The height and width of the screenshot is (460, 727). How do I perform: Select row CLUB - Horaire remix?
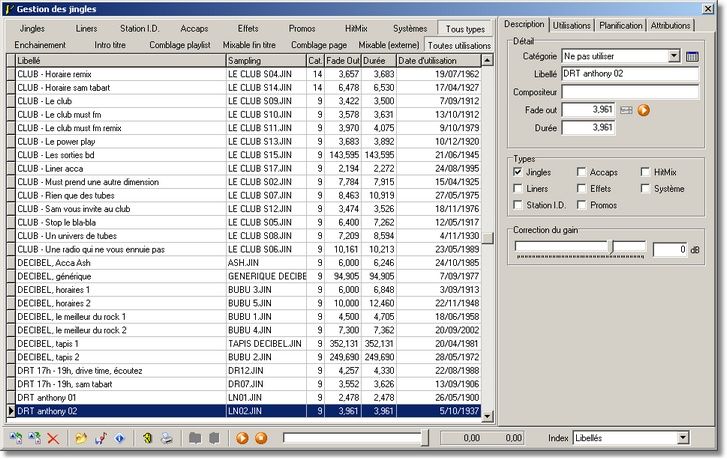249,74
